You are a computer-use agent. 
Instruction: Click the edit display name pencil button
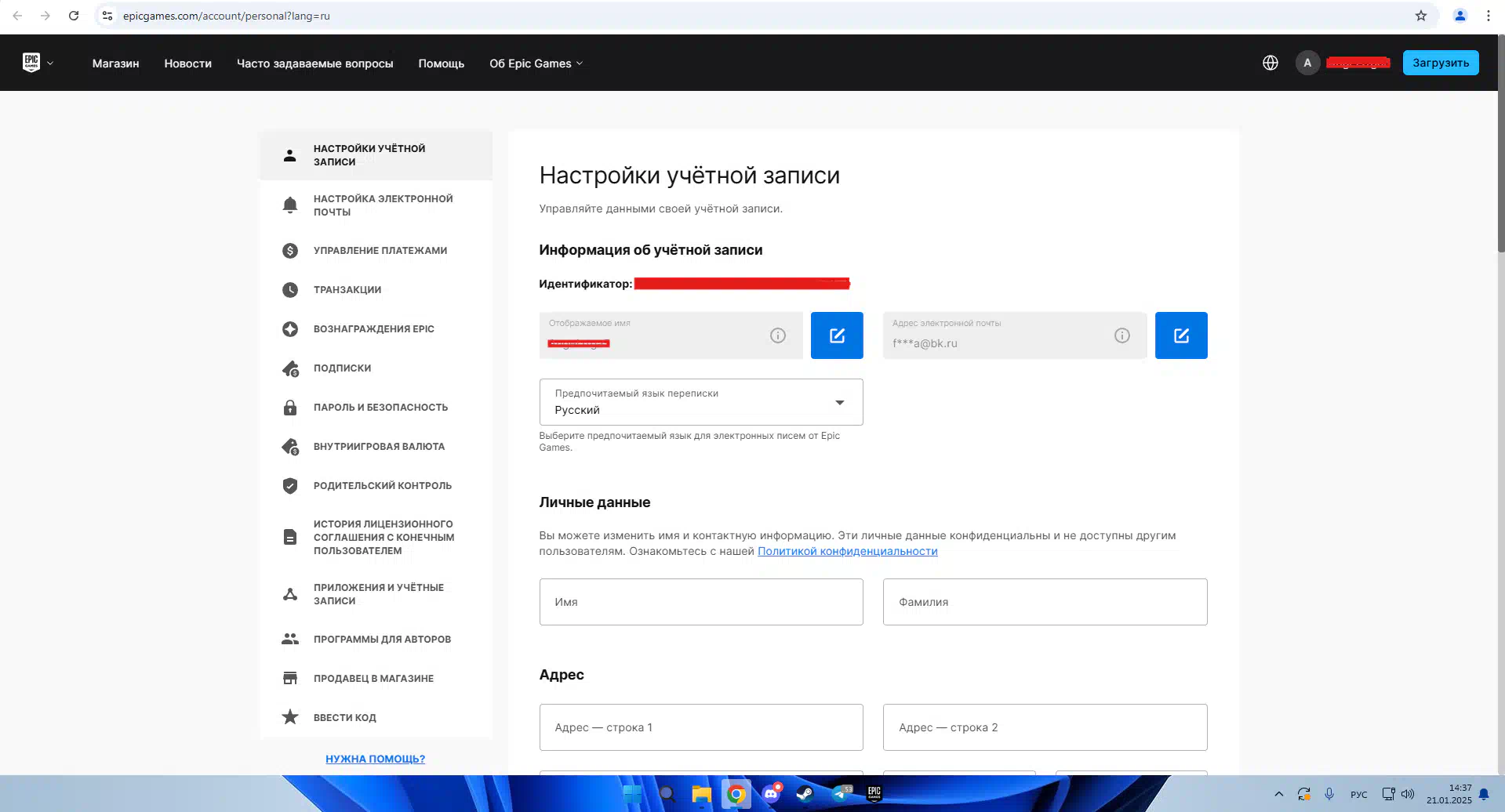coord(836,335)
